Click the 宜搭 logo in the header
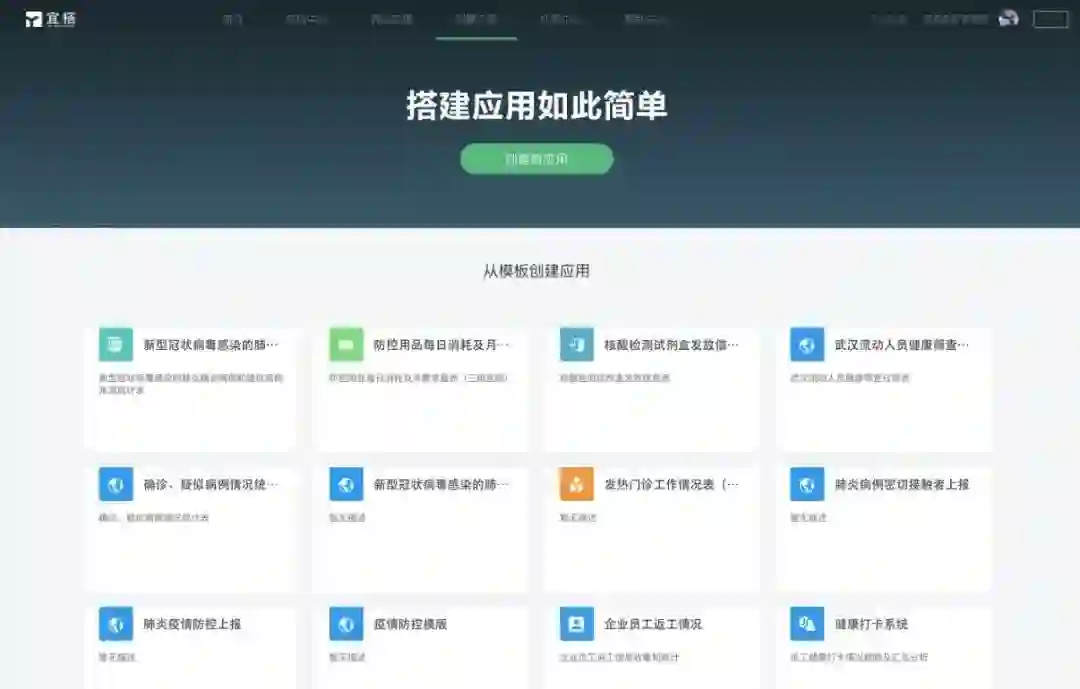The image size is (1080, 689). [50, 19]
